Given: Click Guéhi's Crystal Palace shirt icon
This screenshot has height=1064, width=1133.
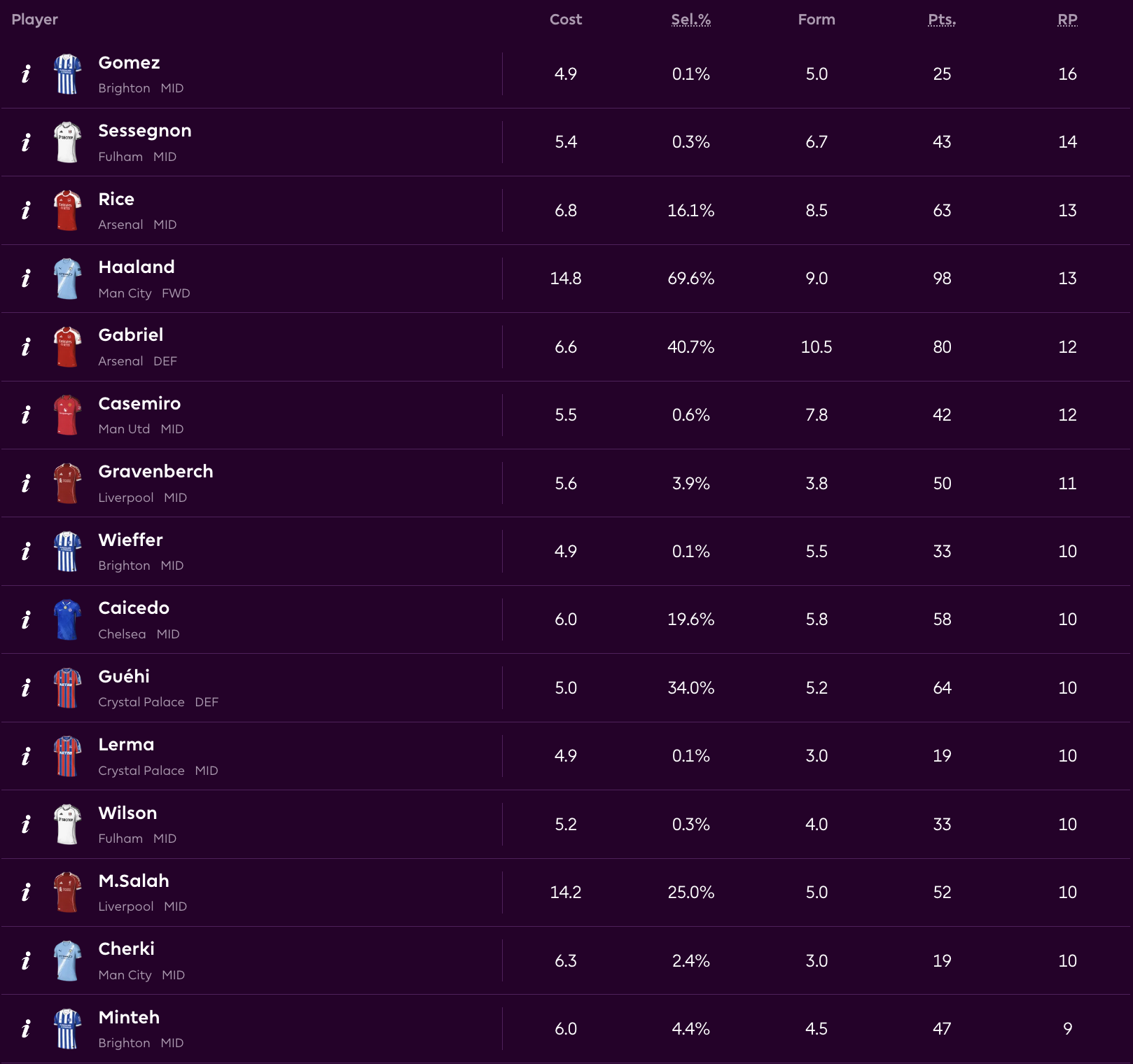Looking at the screenshot, I should (x=67, y=688).
